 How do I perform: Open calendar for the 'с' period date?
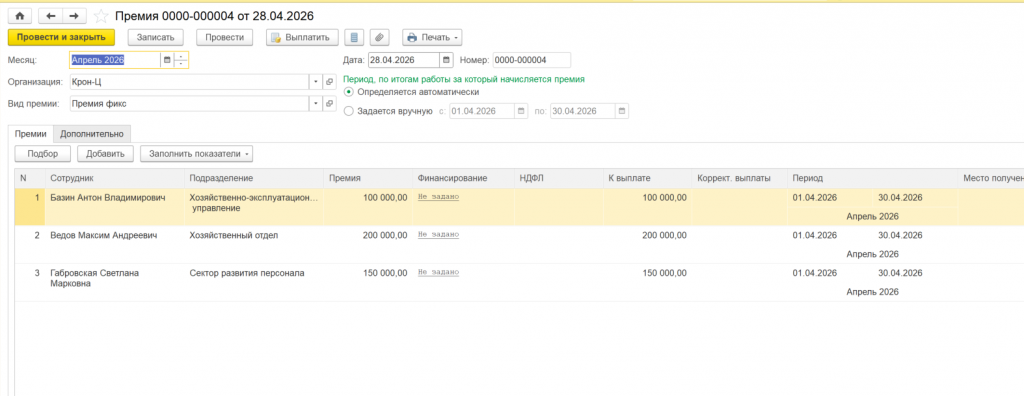[521, 111]
